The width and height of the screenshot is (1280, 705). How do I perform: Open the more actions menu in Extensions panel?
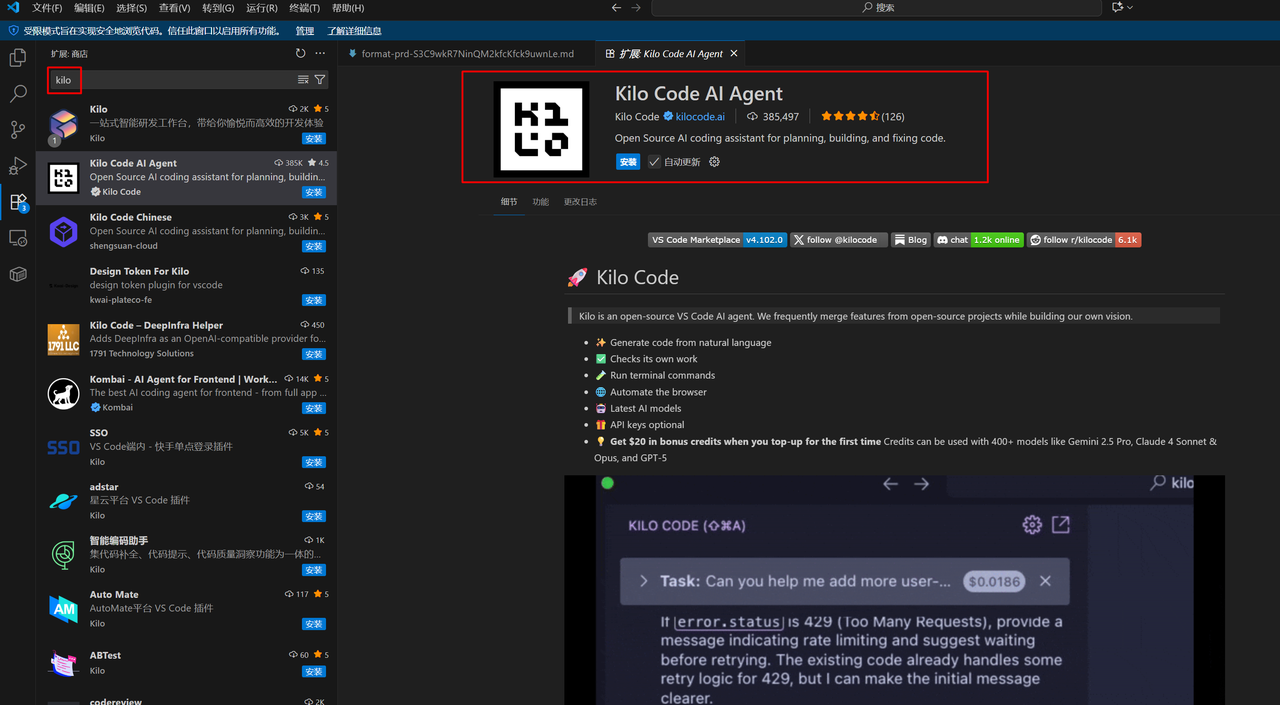[320, 53]
